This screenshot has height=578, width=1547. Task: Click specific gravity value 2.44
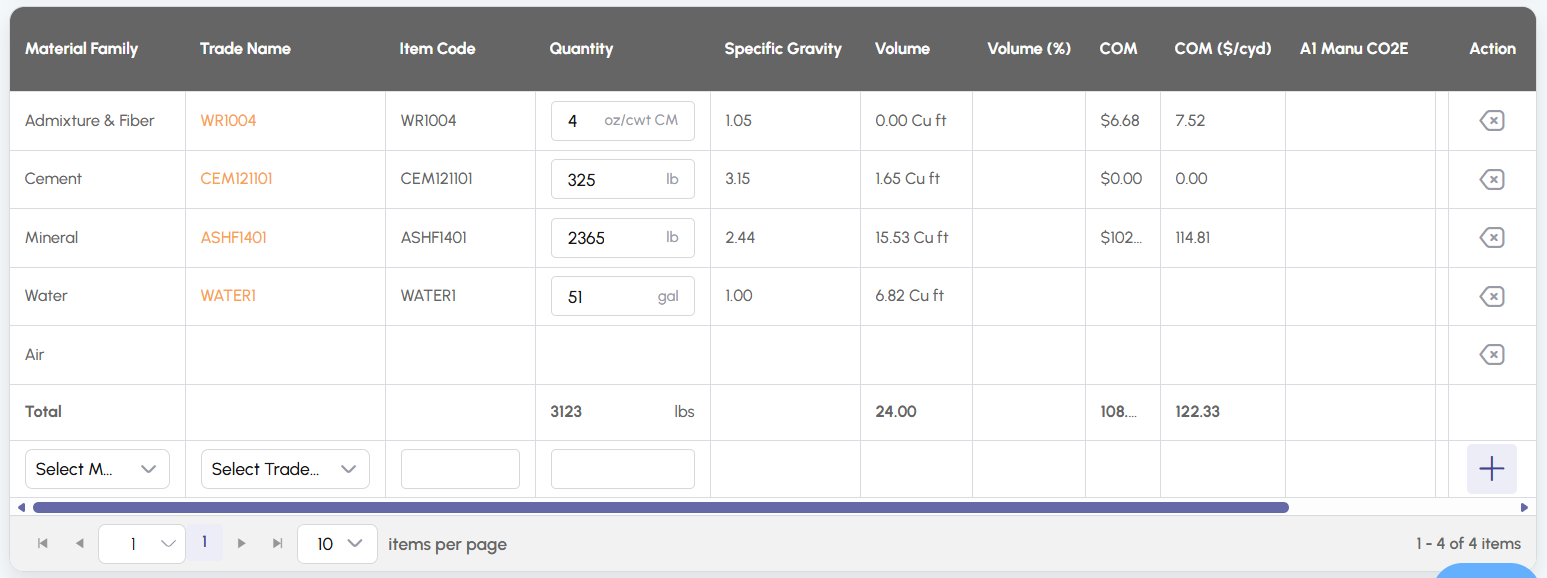pos(739,238)
